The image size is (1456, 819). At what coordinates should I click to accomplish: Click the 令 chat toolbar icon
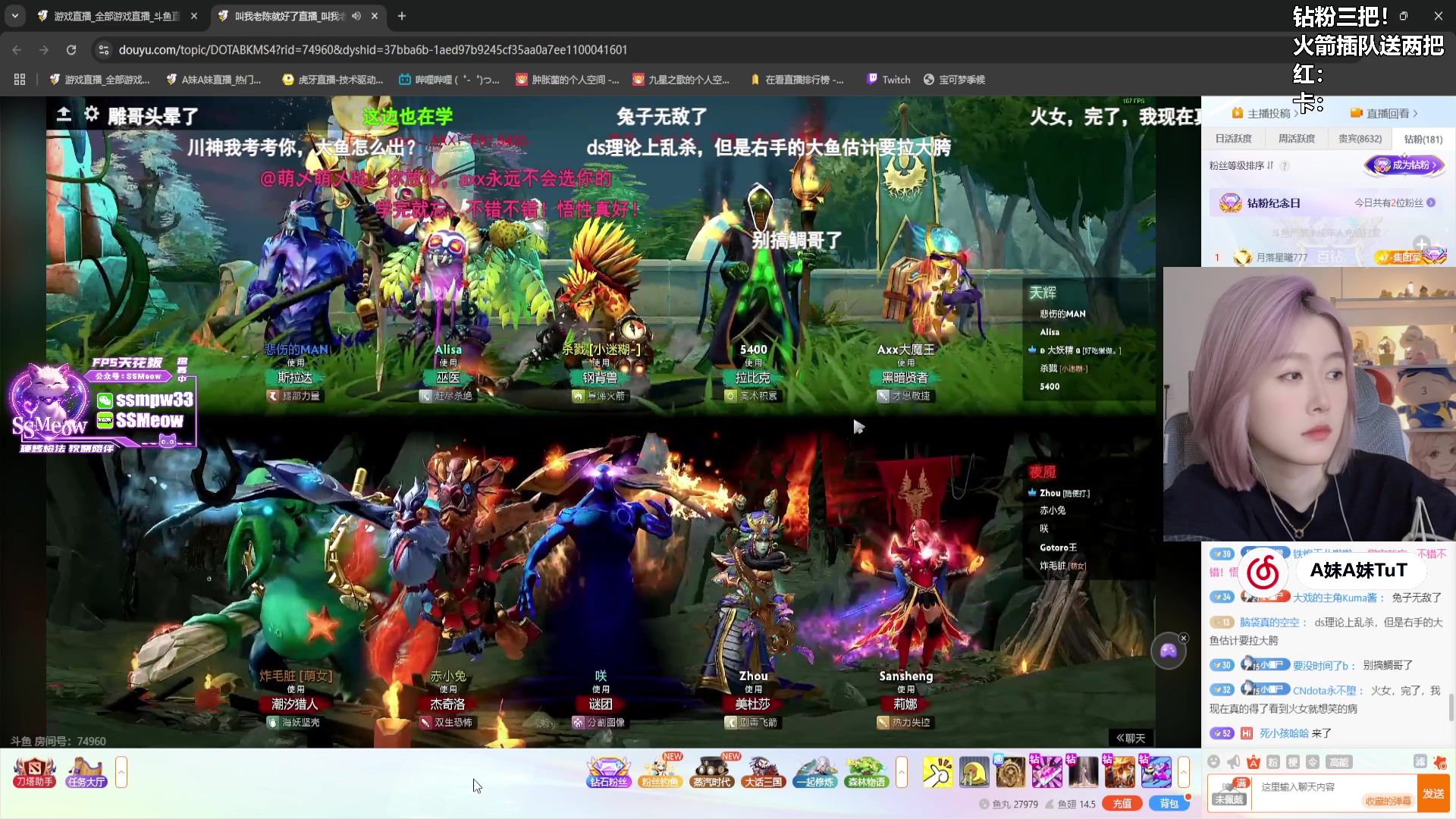[1313, 761]
